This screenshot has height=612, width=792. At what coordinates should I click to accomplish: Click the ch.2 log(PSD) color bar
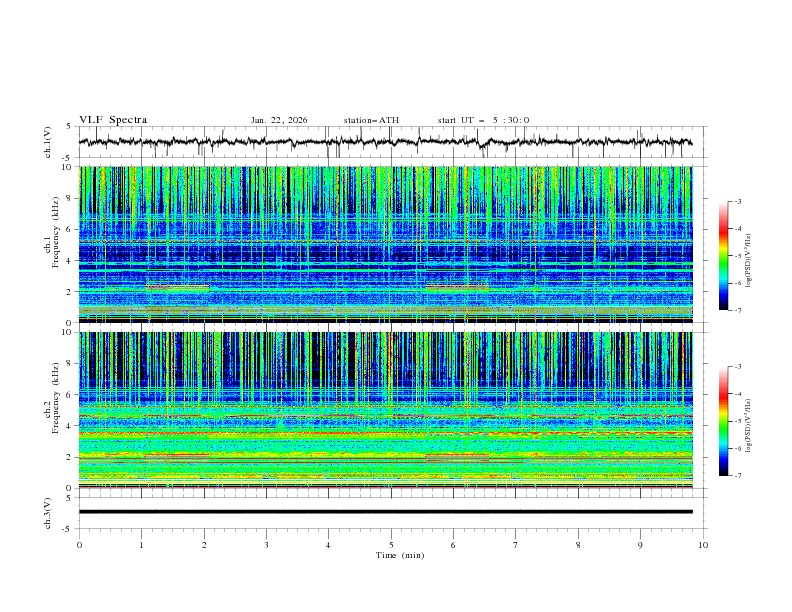click(723, 421)
